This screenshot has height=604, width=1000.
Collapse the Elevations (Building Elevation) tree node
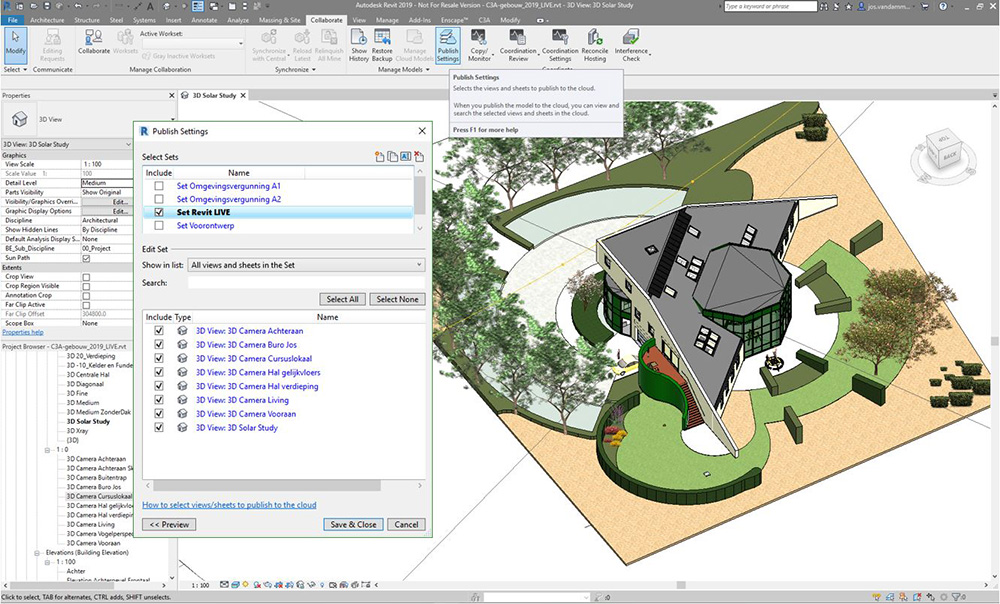click(38, 552)
